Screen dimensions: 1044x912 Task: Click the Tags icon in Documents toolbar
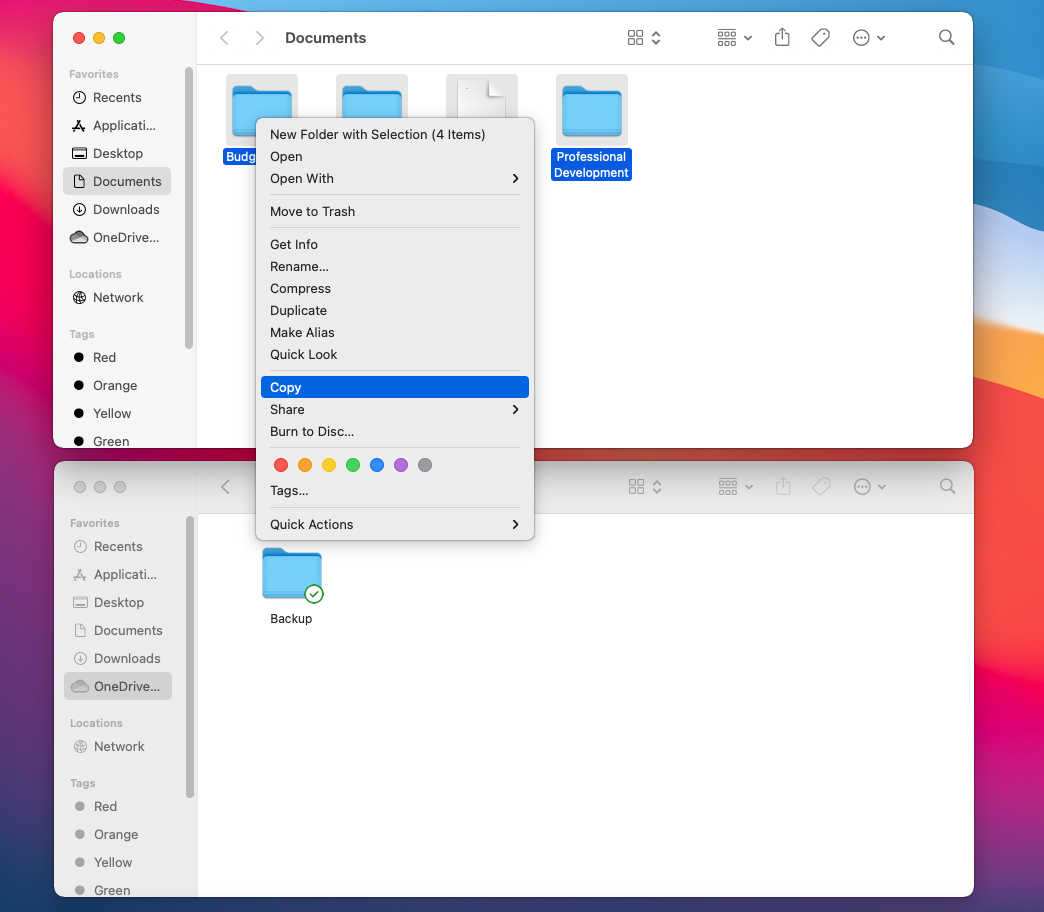click(820, 38)
